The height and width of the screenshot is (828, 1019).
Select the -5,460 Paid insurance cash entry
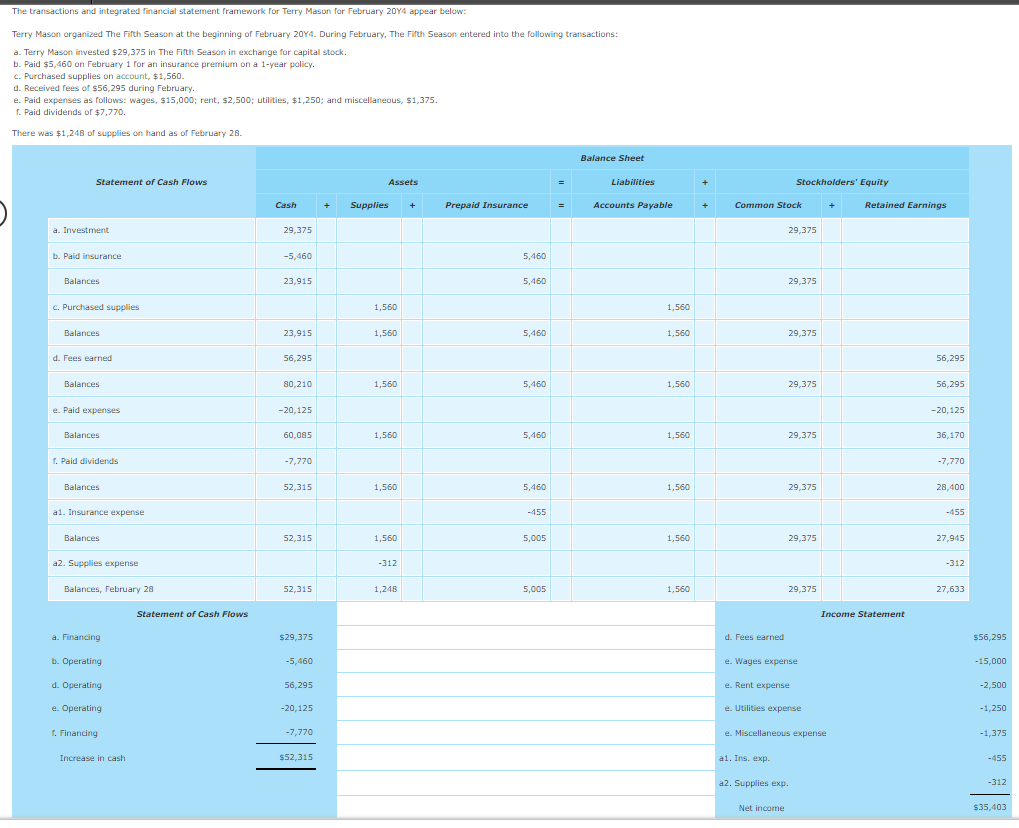[297, 256]
